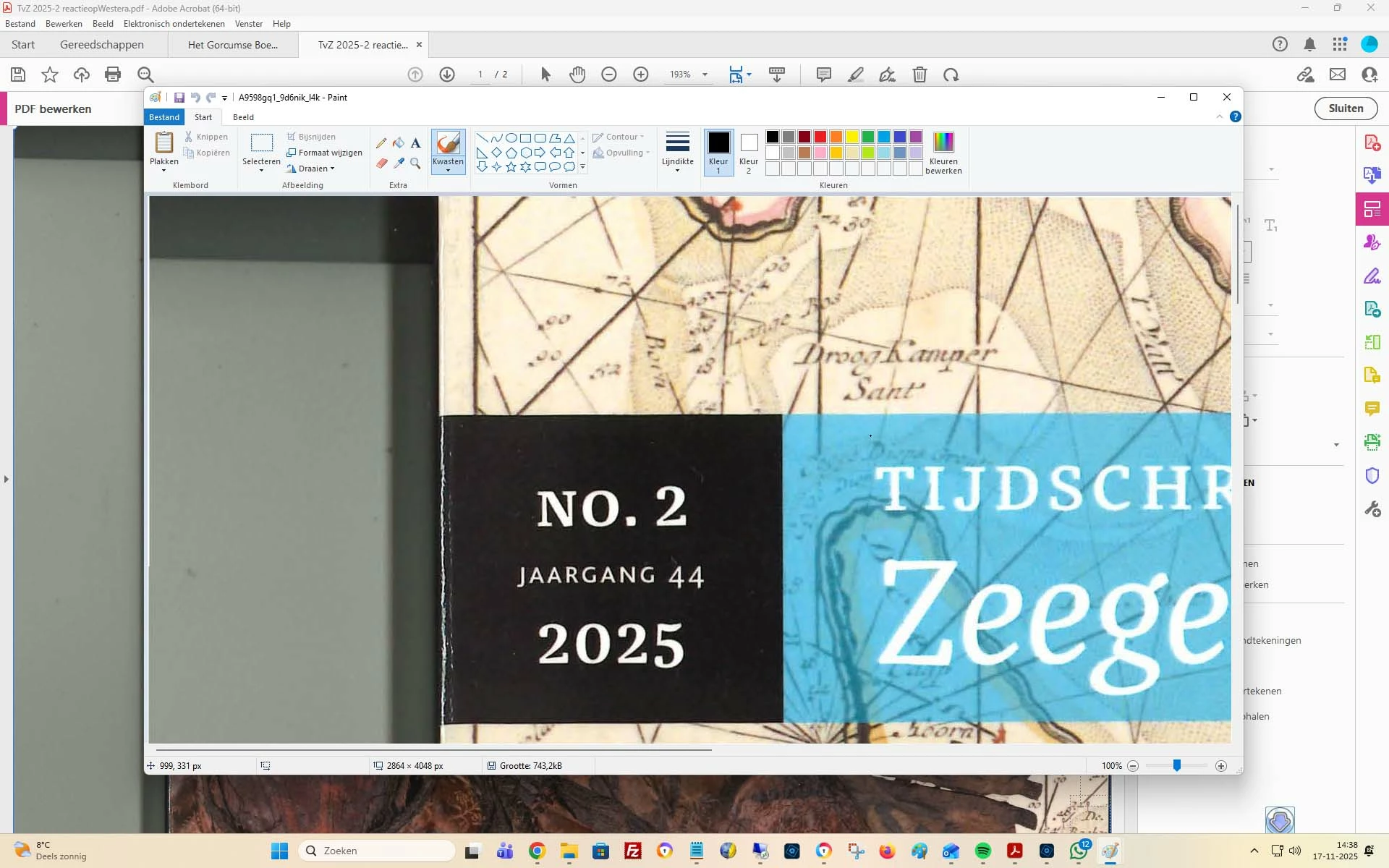Image resolution: width=1389 pixels, height=868 pixels.
Task: Activate Kleur 2 color selector
Action: pos(749,152)
